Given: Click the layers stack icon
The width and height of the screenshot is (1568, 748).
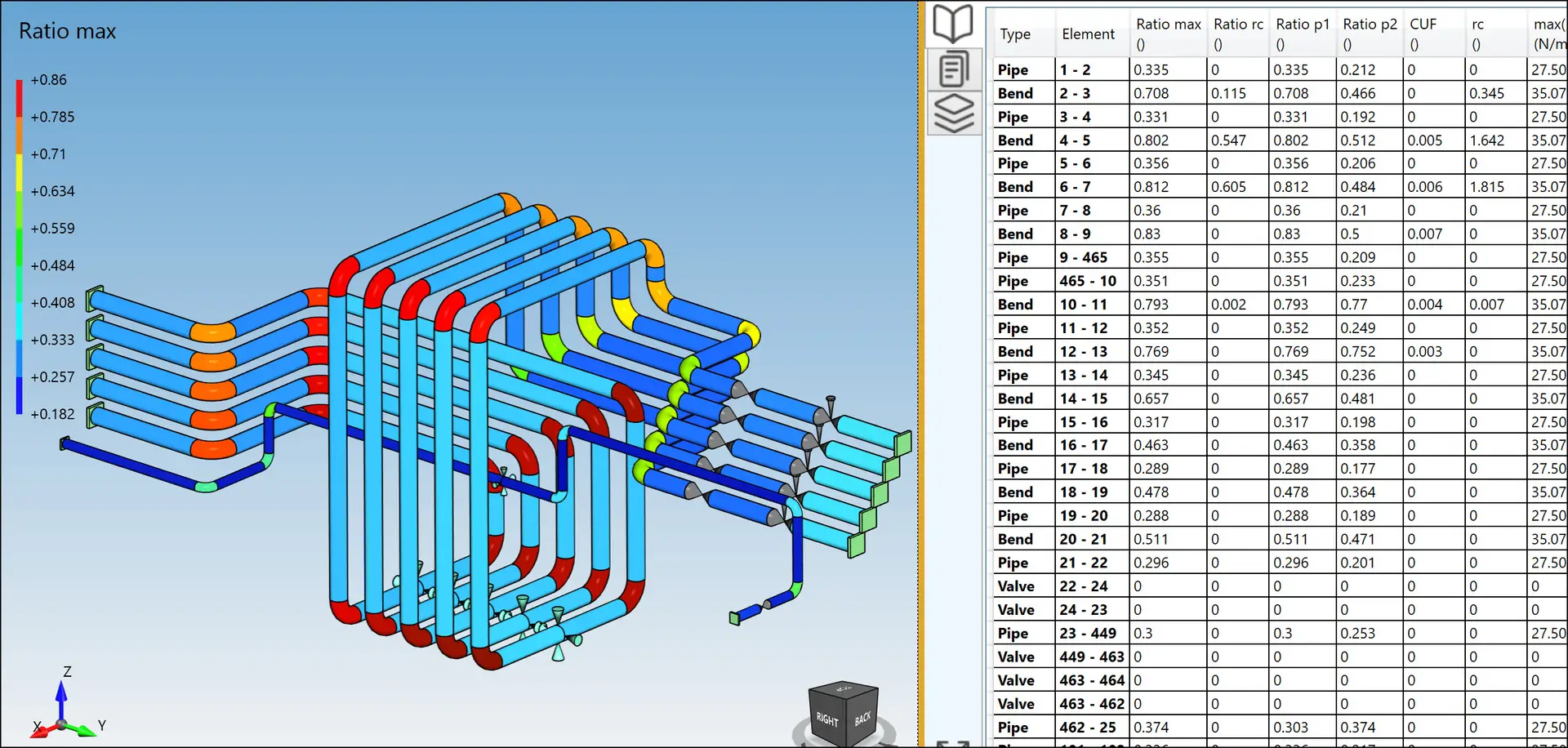Looking at the screenshot, I should pos(953,113).
